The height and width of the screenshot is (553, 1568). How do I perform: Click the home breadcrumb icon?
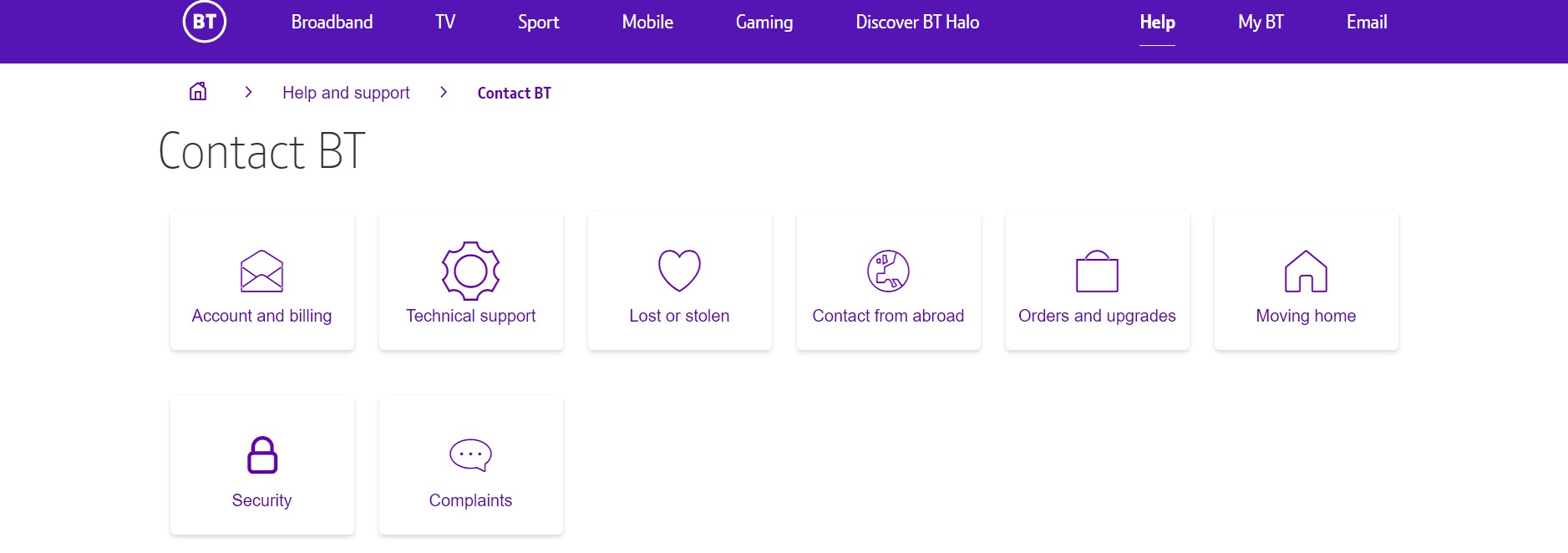(198, 92)
